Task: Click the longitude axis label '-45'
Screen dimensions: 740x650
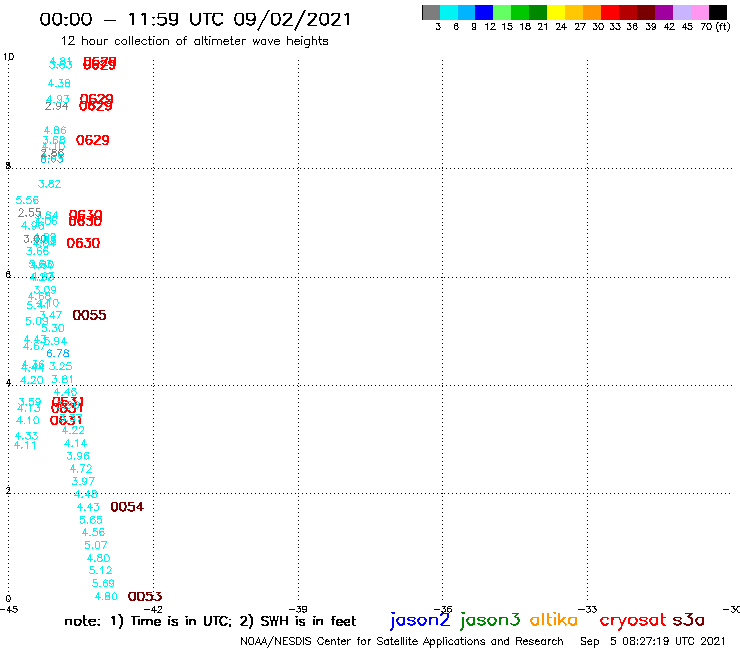Action: tap(9, 609)
